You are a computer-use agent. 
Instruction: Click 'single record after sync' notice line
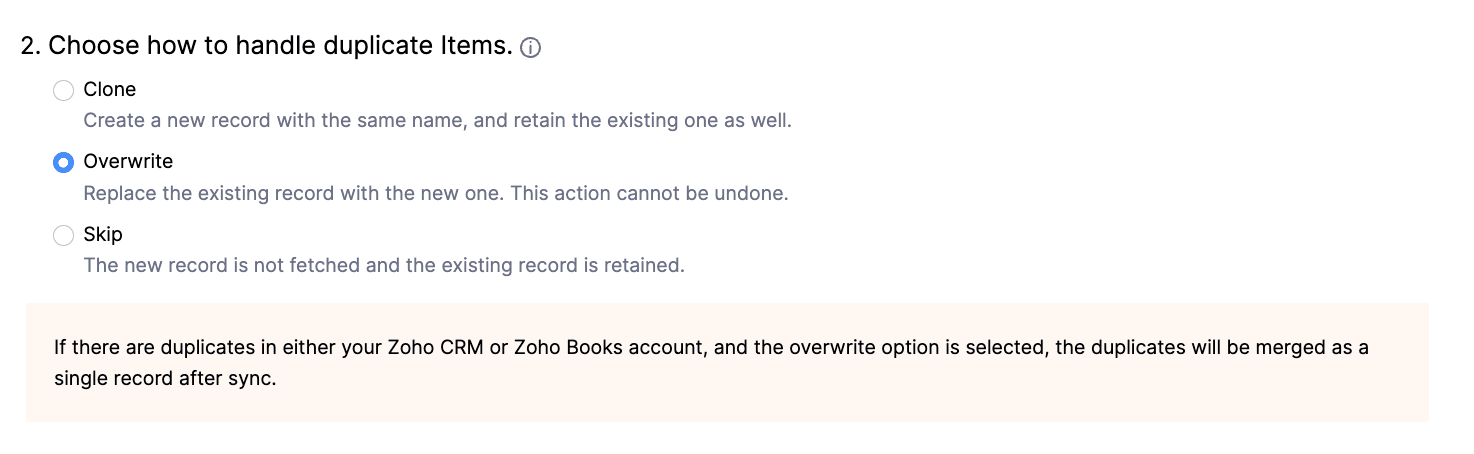(x=165, y=380)
